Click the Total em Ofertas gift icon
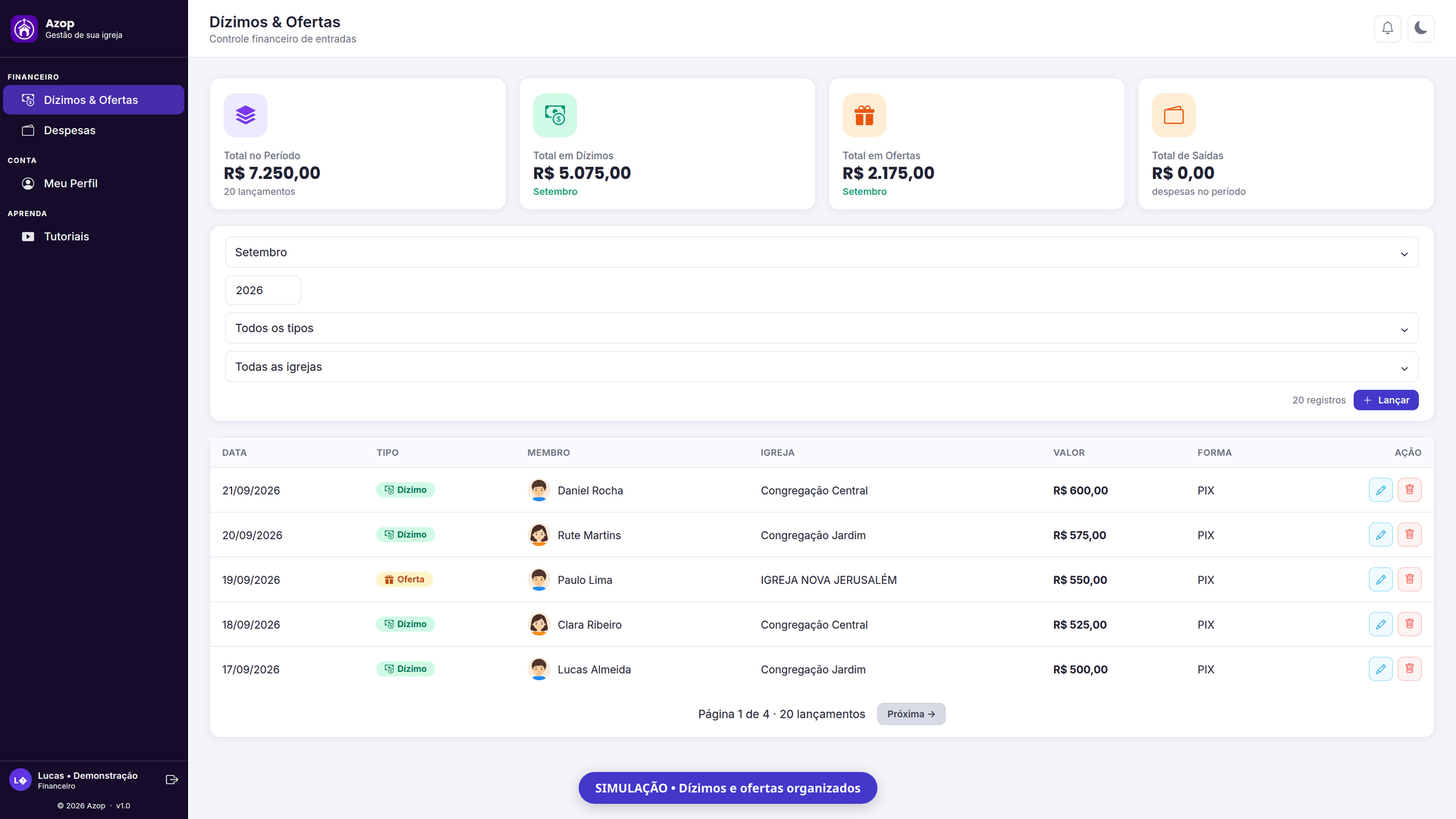This screenshot has width=1456, height=819. 864,115
